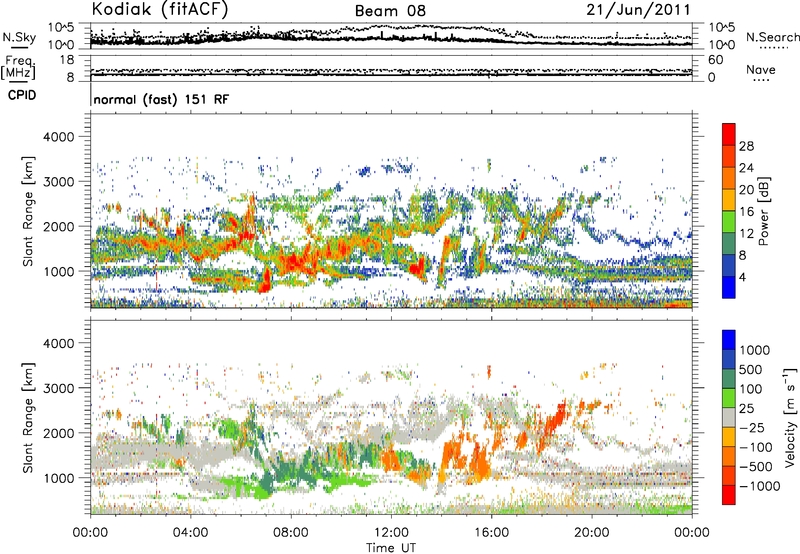The image size is (800, 554).
Task: Click the "-100" label on the velocity colorbar
Action: [x=755, y=447]
